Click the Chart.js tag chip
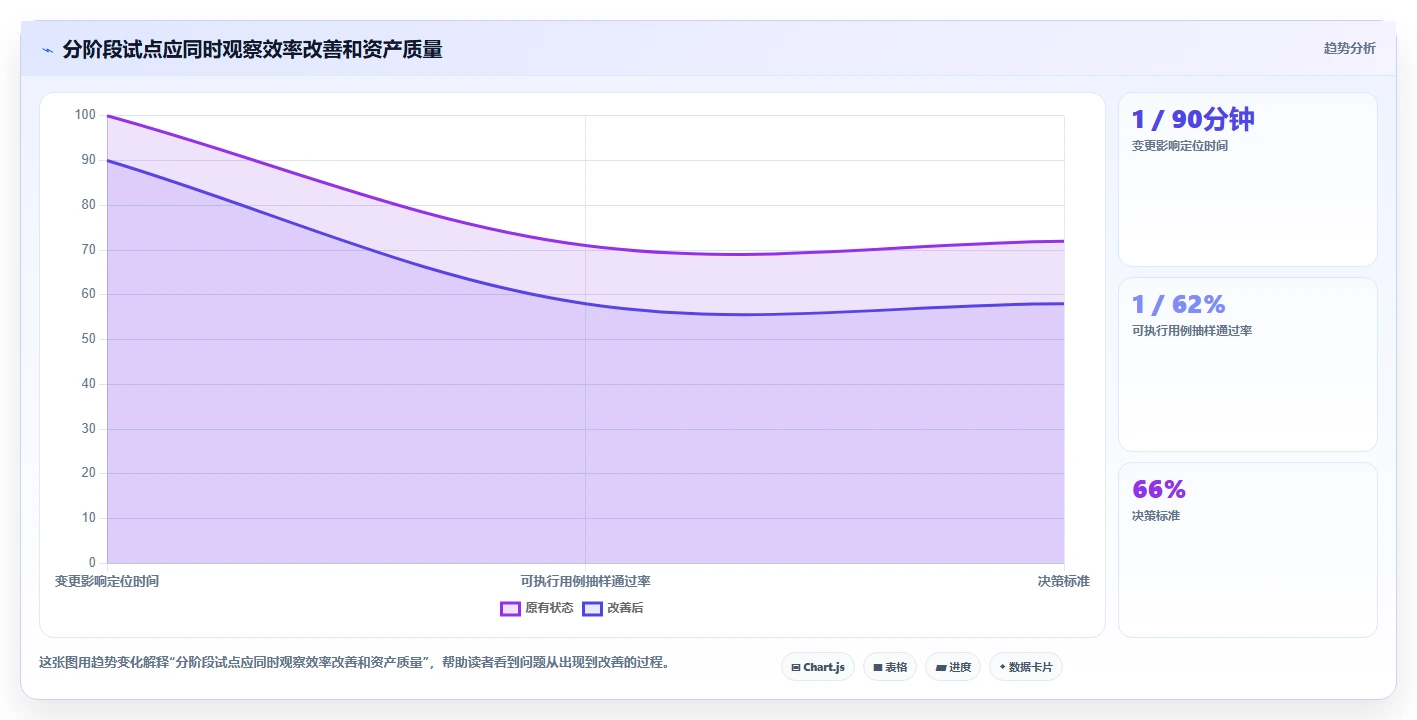The width and height of the screenshot is (1417, 720). point(818,667)
